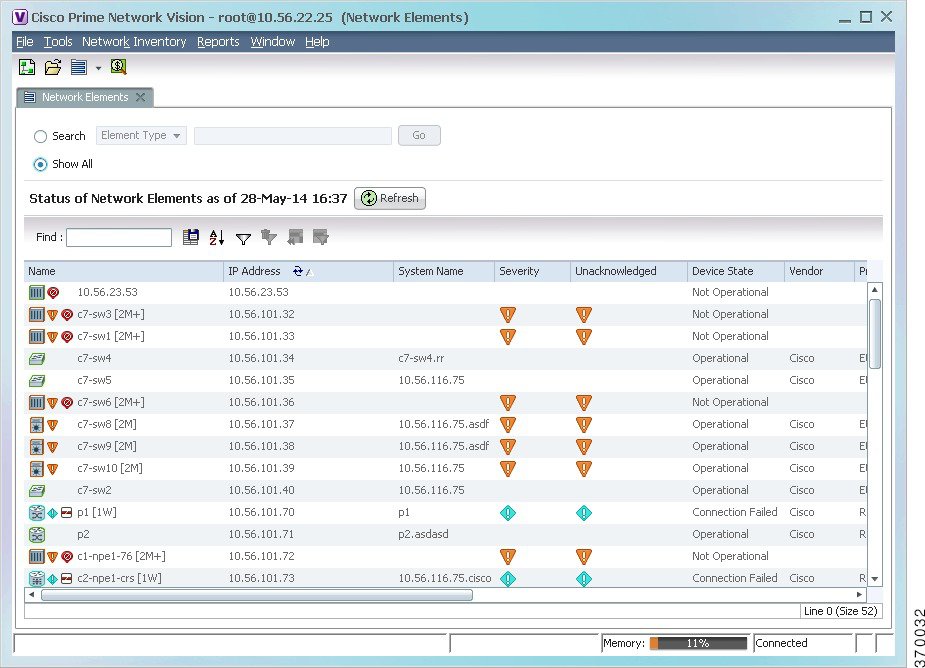Export table to CSV icon
This screenshot has width=925, height=668.
191,237
